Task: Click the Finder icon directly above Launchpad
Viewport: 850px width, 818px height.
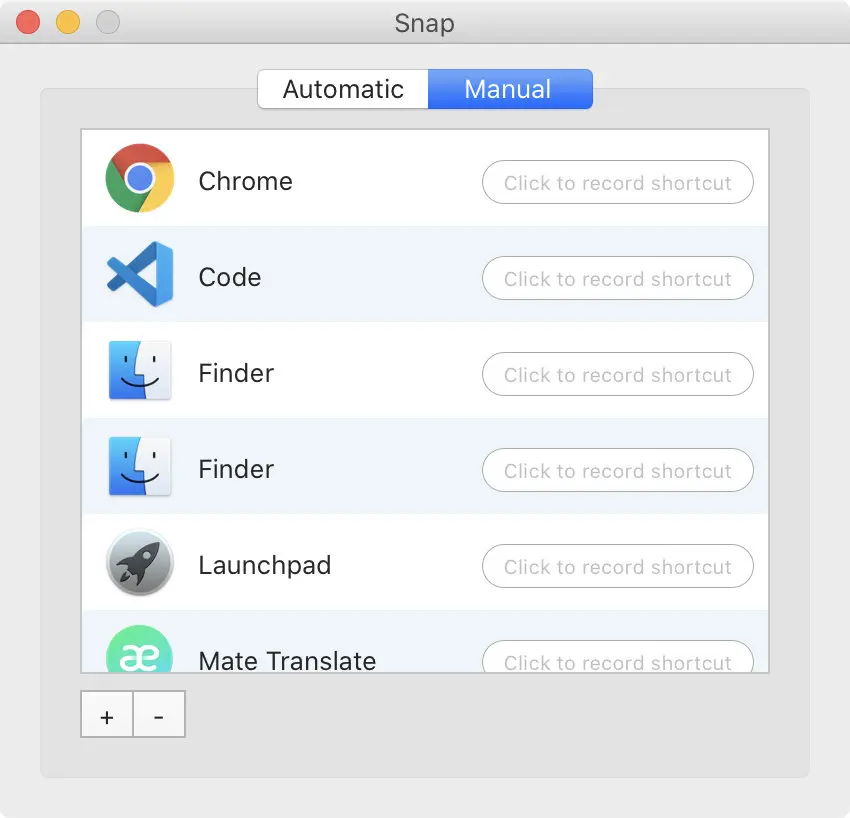Action: click(140, 466)
